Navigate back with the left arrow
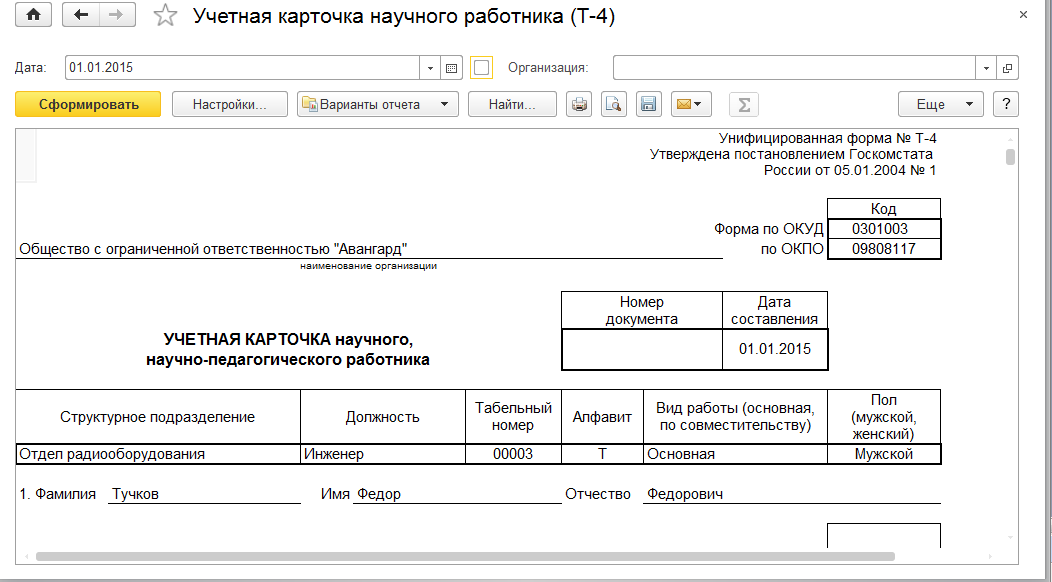Image resolution: width=1052 pixels, height=582 pixels. 81,15
